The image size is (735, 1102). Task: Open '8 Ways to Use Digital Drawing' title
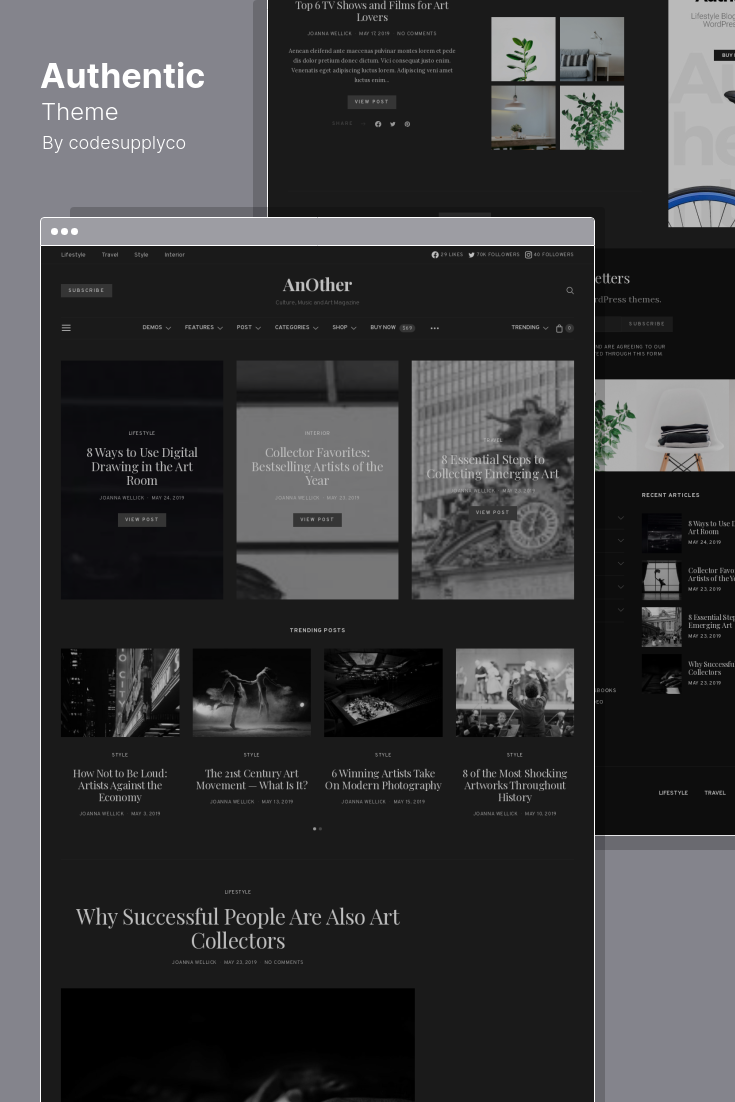pyautogui.click(x=142, y=467)
